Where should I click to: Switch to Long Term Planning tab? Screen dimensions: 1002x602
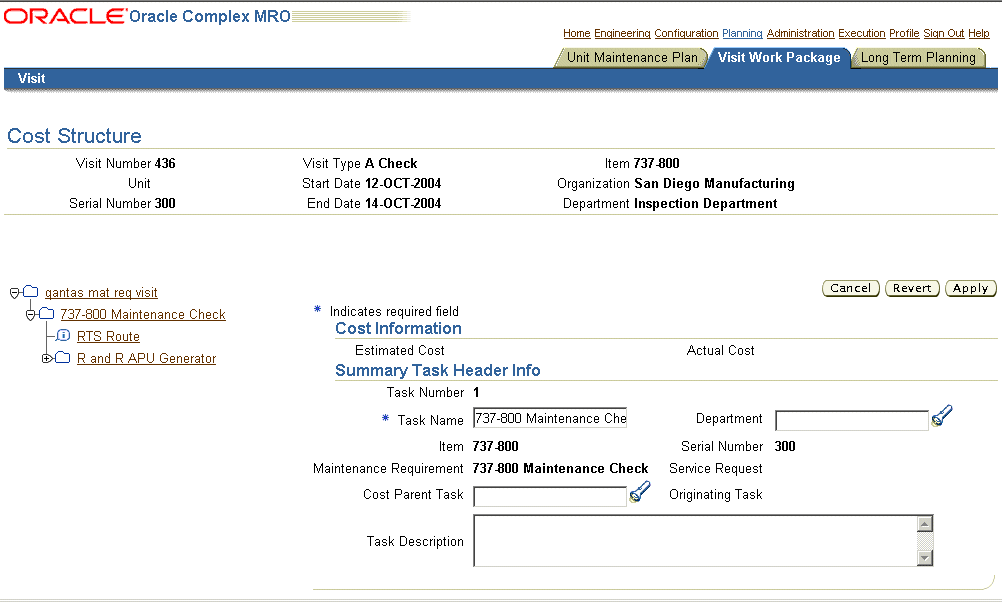click(918, 58)
